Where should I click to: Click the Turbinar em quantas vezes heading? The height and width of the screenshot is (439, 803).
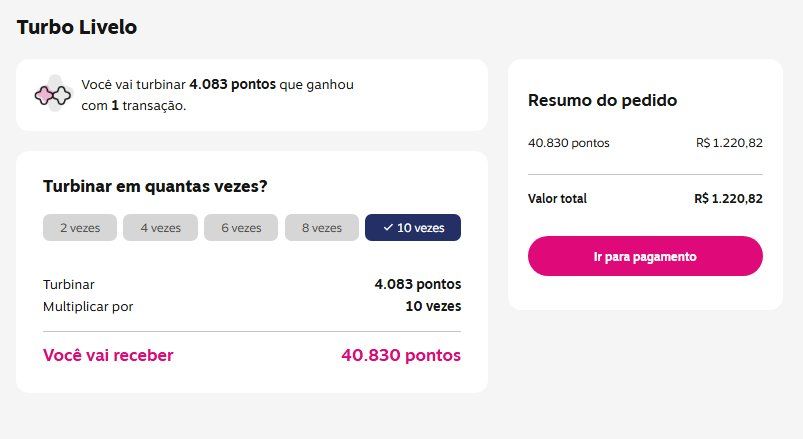155,186
